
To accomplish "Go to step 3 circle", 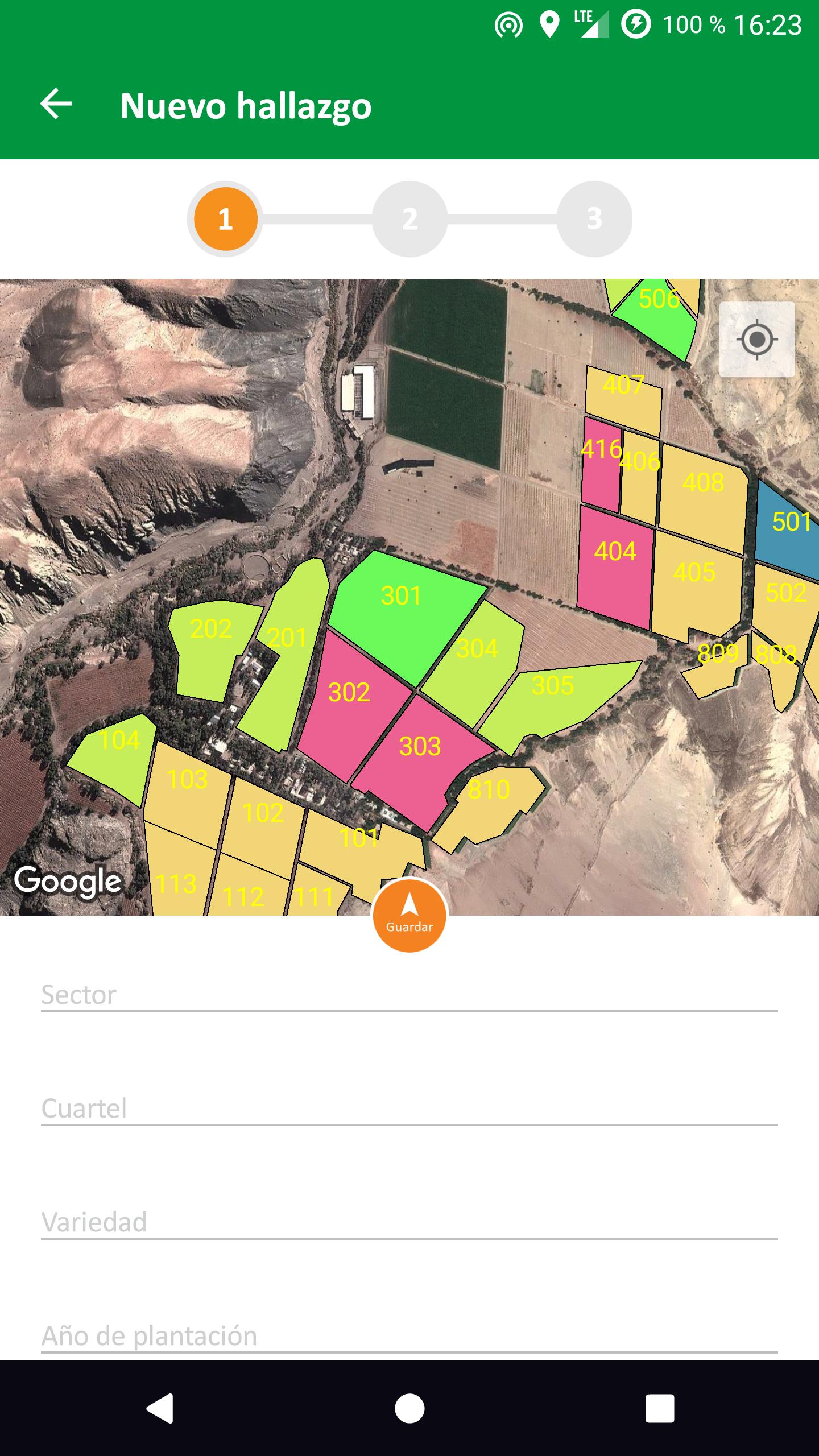I will point(594,219).
